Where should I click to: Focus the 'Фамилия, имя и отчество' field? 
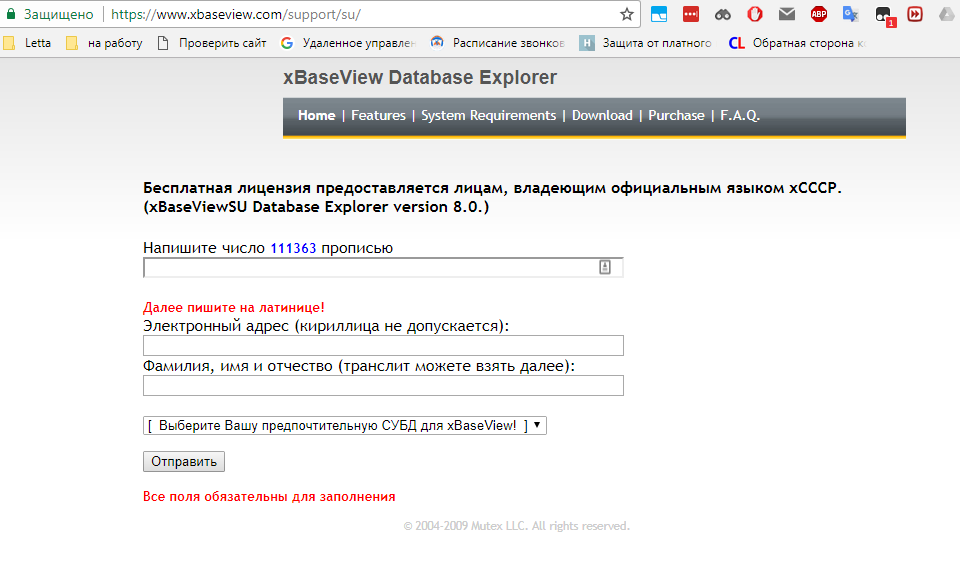pyautogui.click(x=383, y=385)
